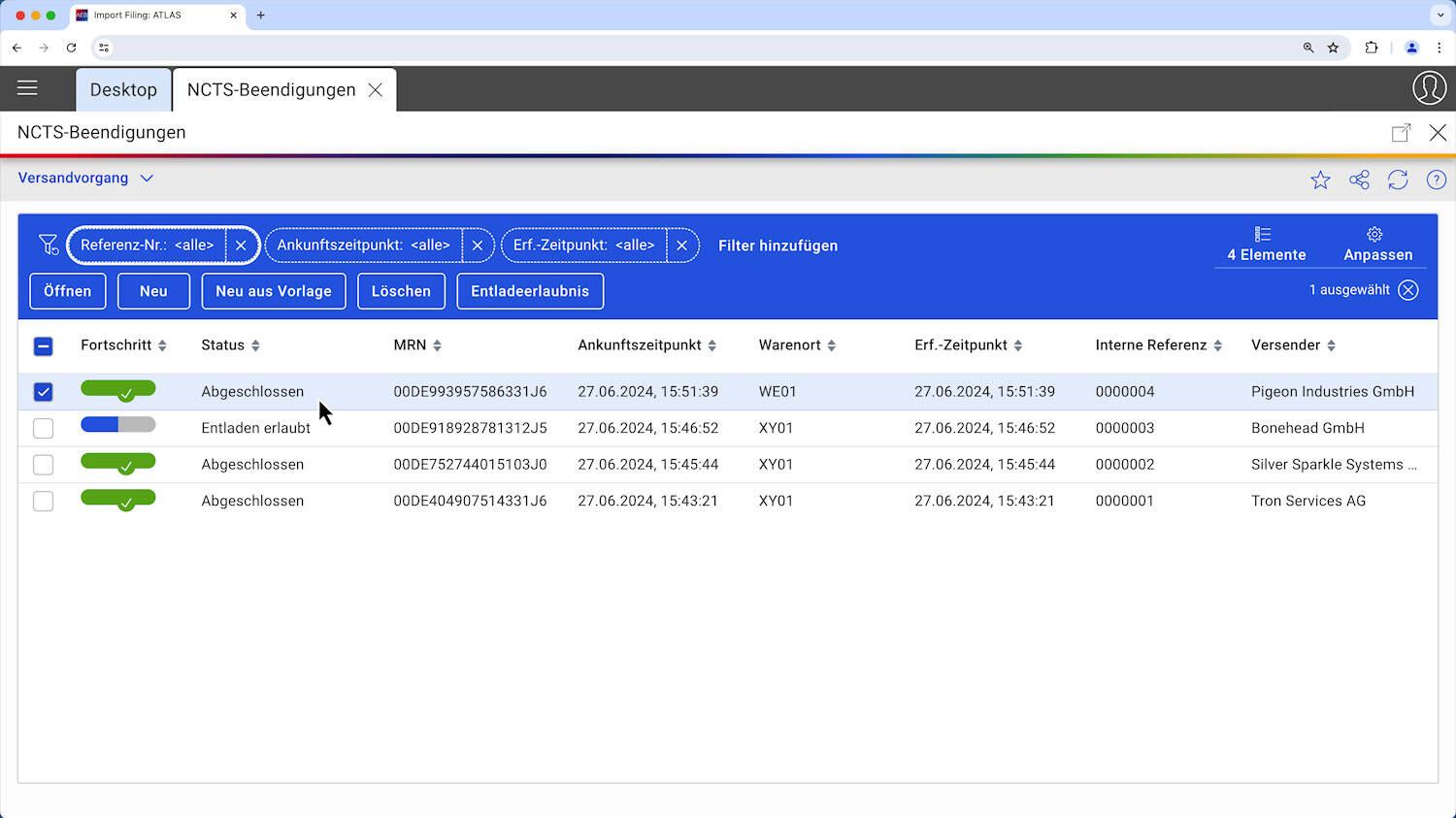Open the user profile icon
The height and width of the screenshot is (818, 1456).
1429,88
